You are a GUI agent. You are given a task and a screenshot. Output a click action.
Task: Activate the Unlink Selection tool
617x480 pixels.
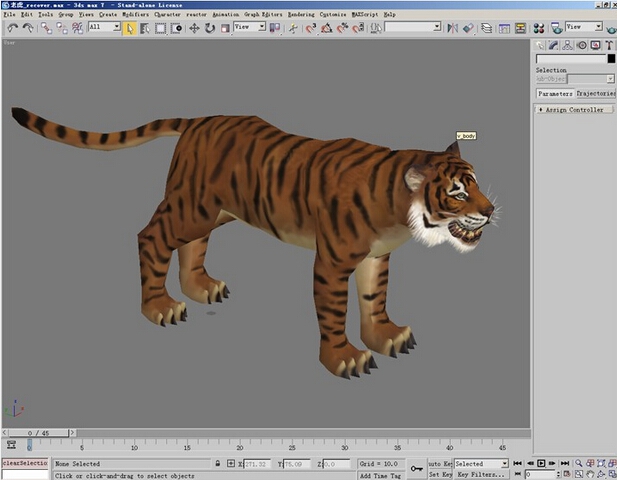pos(62,28)
